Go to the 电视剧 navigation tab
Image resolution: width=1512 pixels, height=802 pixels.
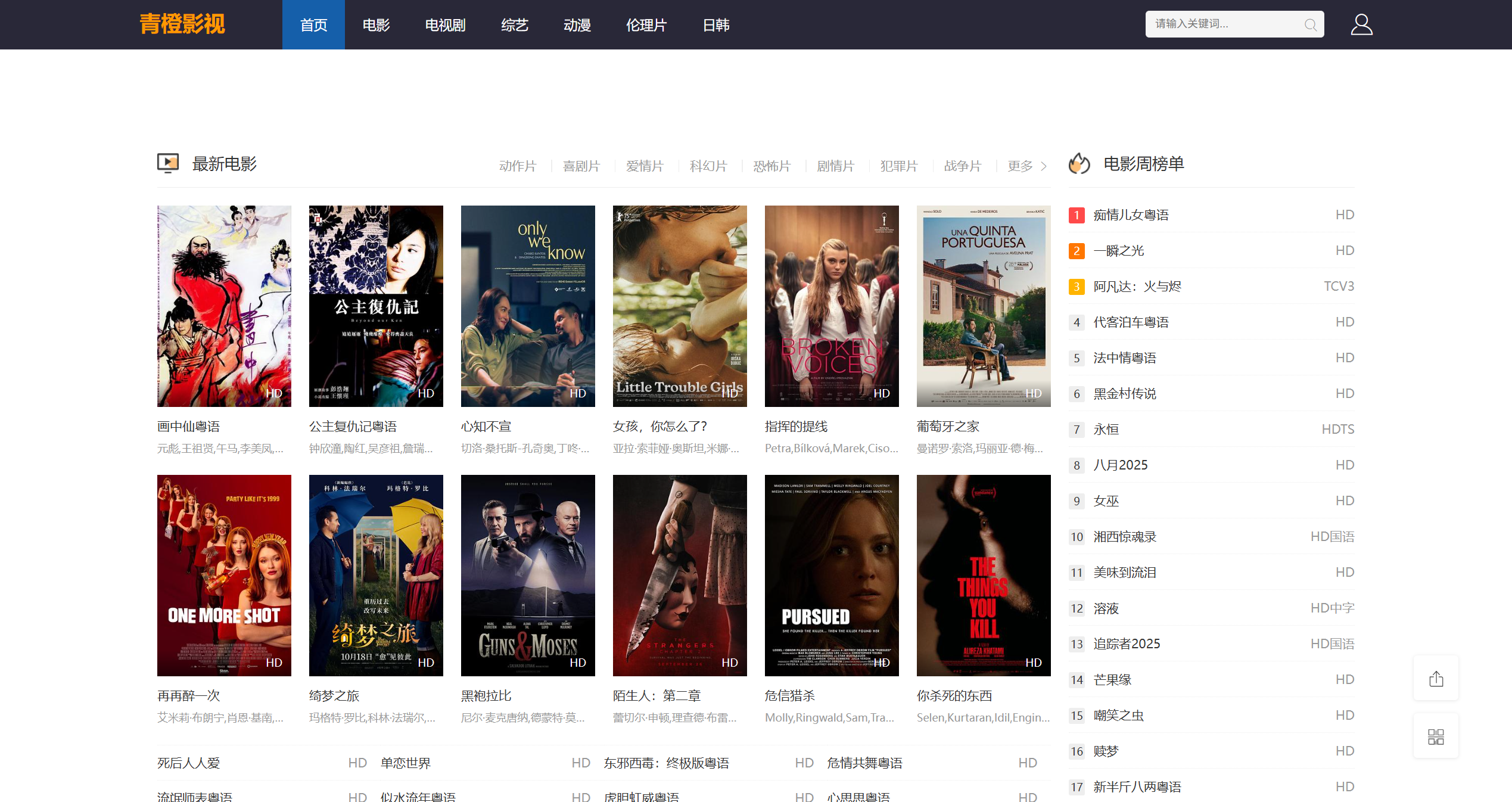(445, 25)
